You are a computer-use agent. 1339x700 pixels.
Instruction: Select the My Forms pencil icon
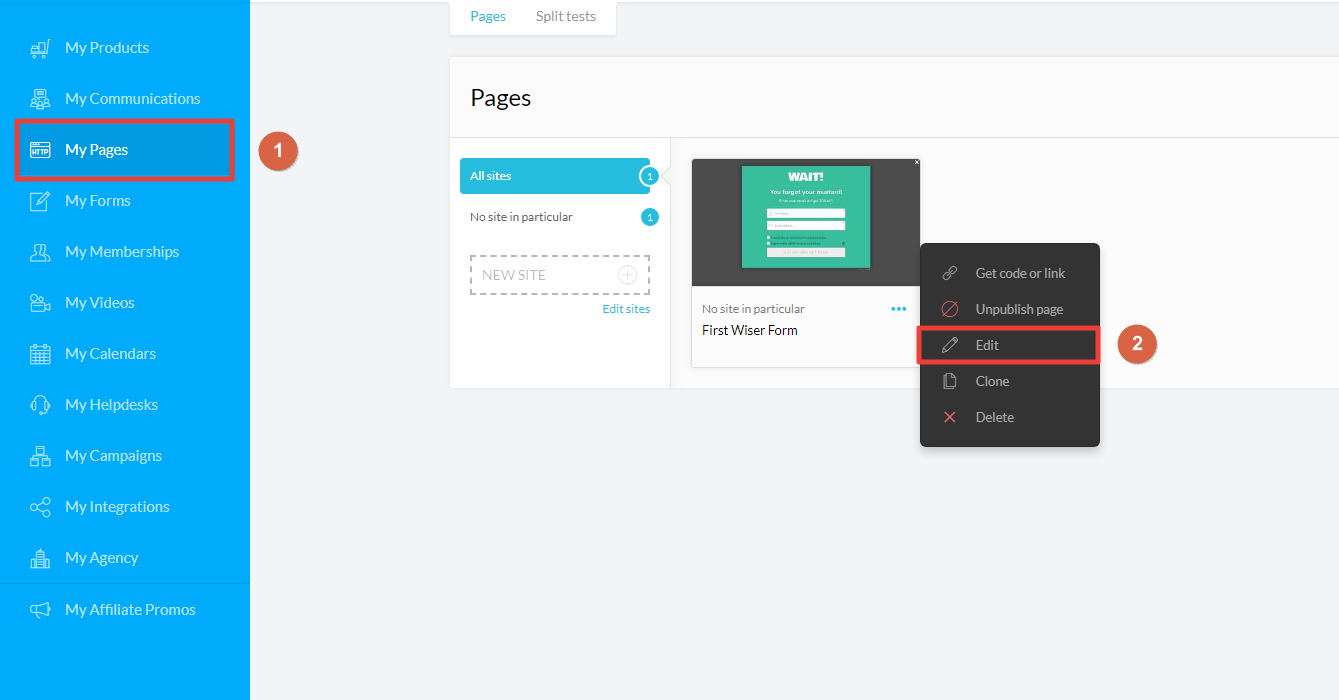(40, 201)
